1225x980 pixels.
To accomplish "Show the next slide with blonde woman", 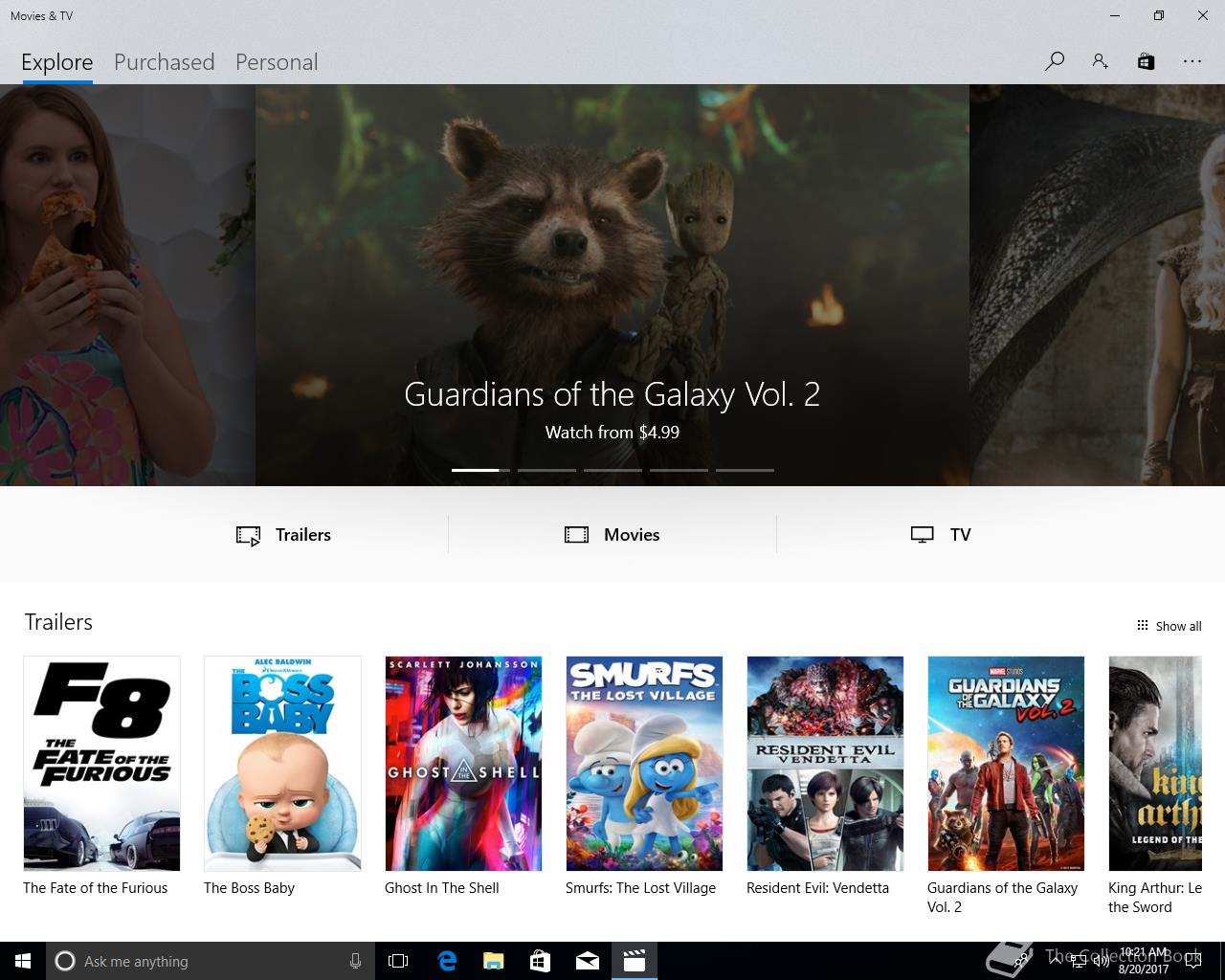I will (x=1097, y=285).
